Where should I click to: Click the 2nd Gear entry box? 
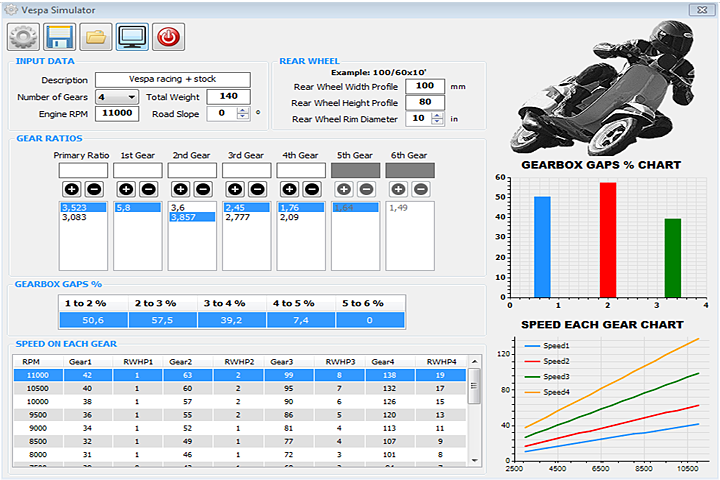[192, 170]
